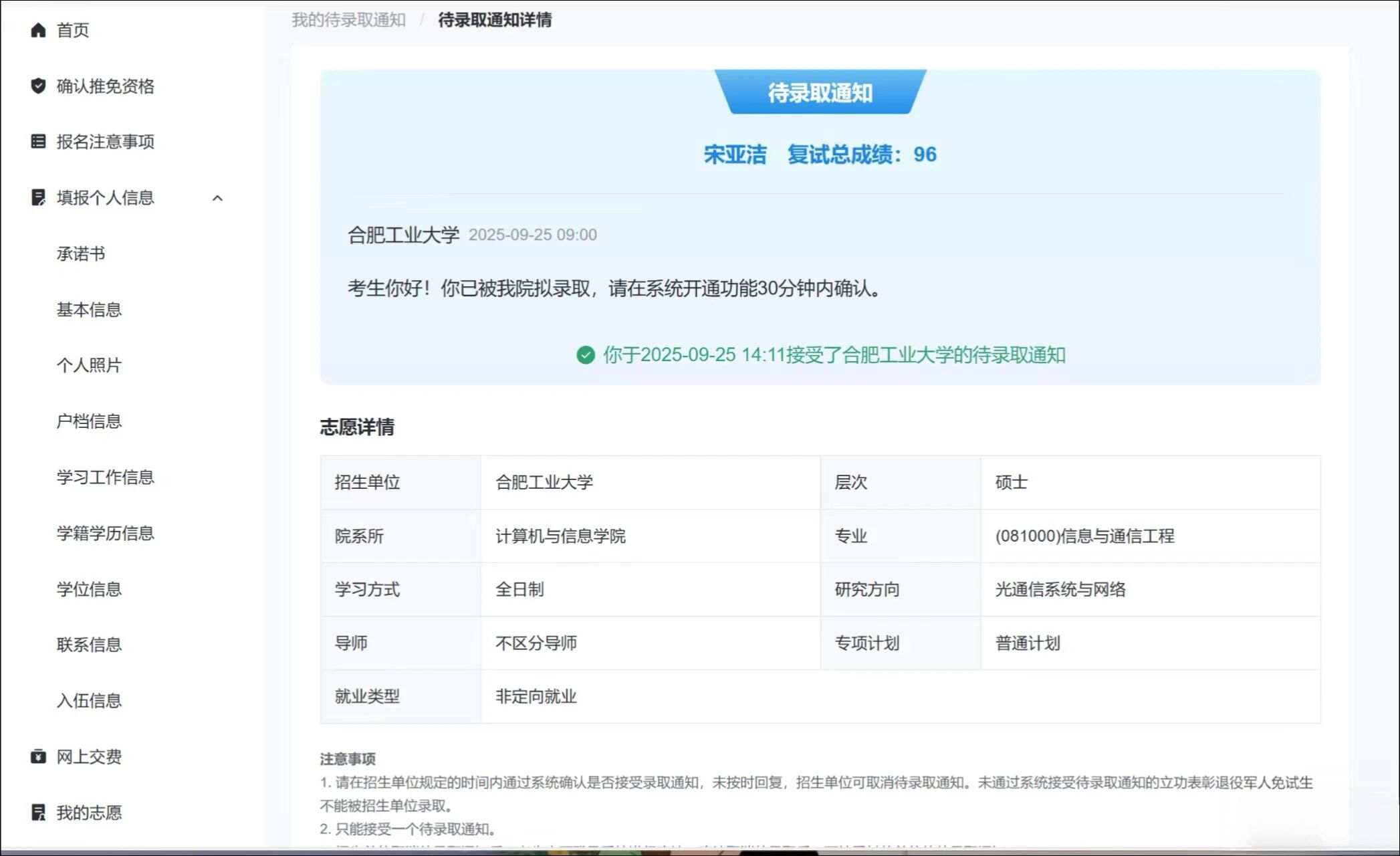This screenshot has width=1400, height=856.
Task: Click the list icon for 报名注意事项
Action: pyautogui.click(x=38, y=141)
